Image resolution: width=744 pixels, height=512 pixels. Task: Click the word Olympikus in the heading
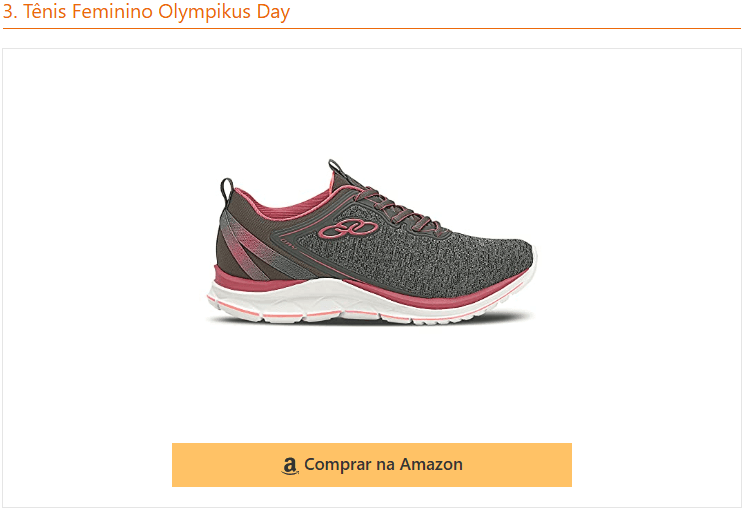click(x=205, y=11)
